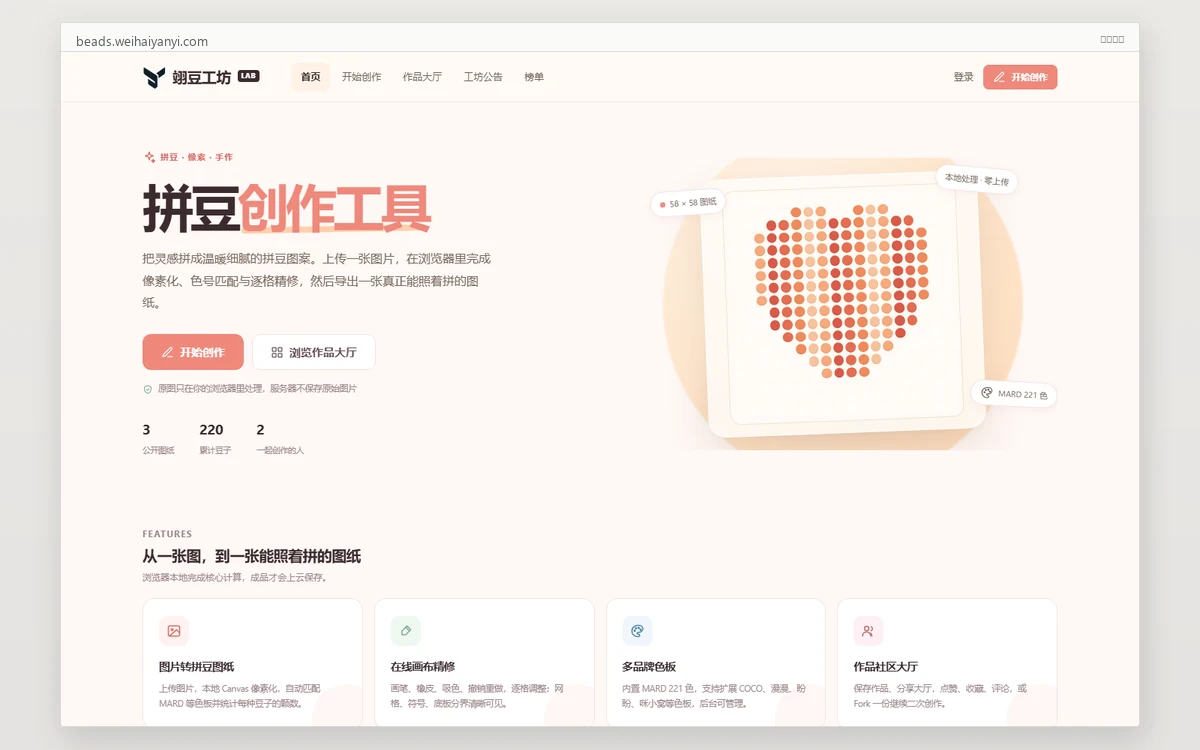Click the 图片转拼豆图纸 card title
Screen dimensions: 1200x750
[x=196, y=667]
